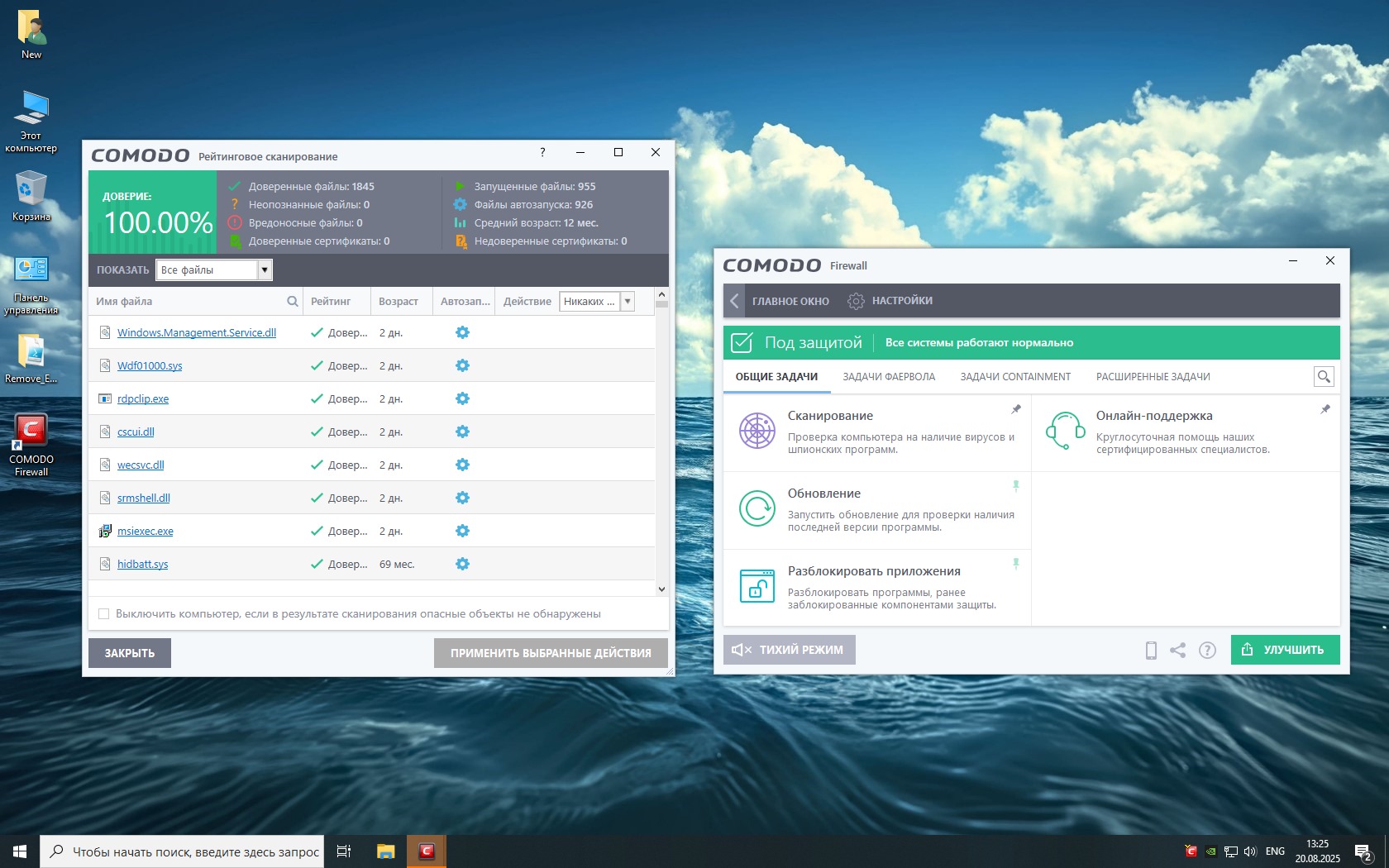
Task: Open the msiexec.exe file link
Action: click(x=146, y=532)
